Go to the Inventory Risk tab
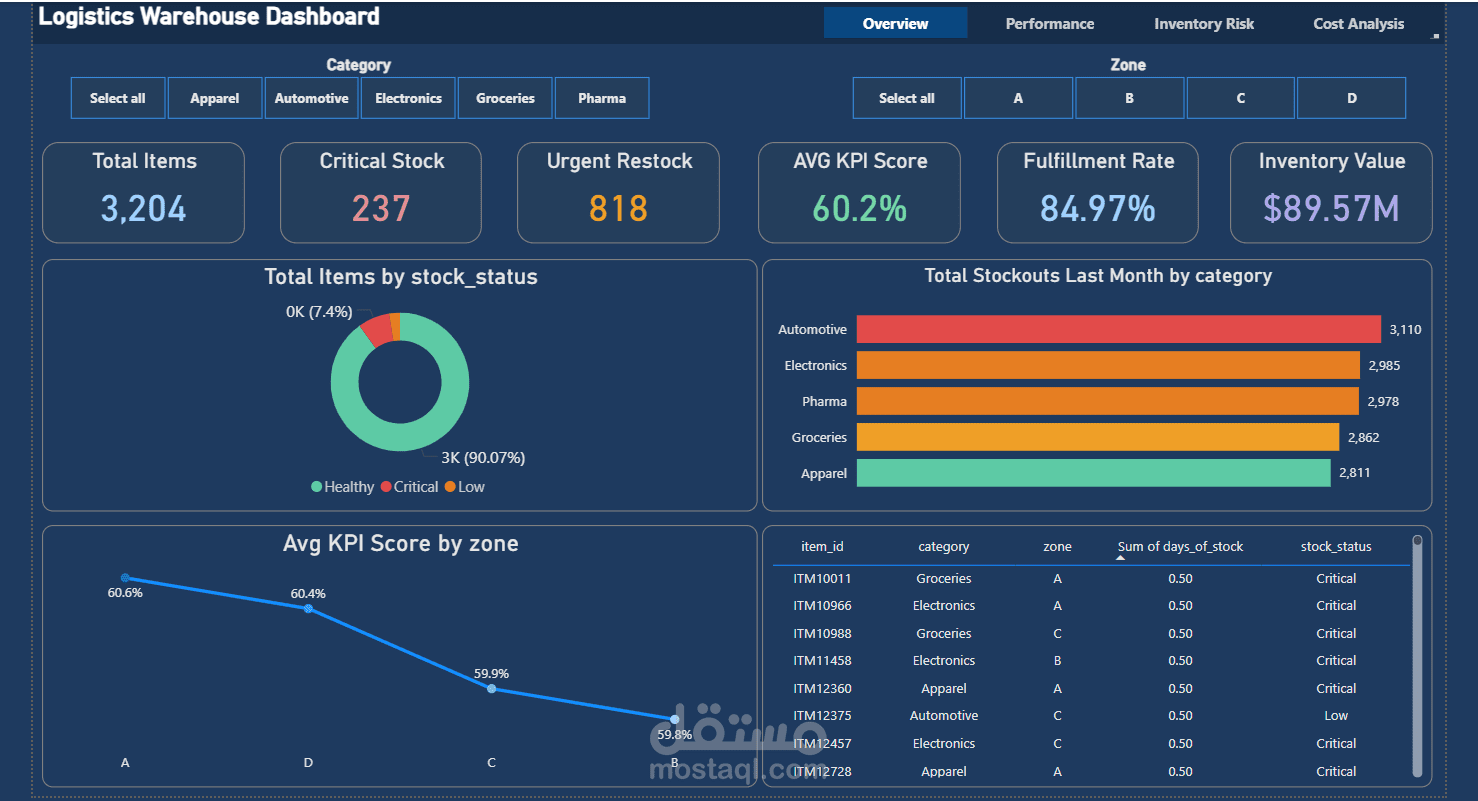1478x801 pixels. tap(1204, 23)
